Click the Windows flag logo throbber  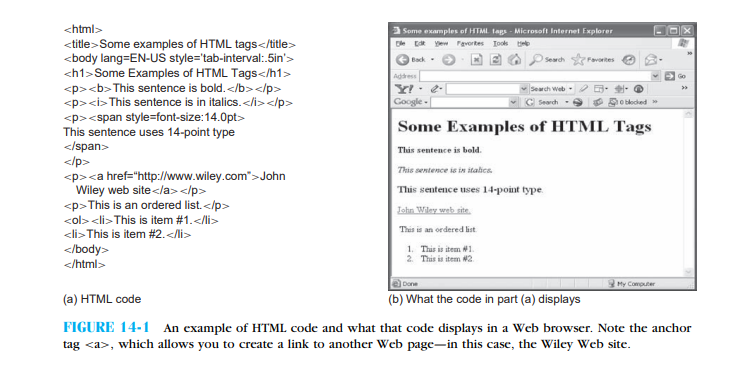pyautogui.click(x=683, y=43)
